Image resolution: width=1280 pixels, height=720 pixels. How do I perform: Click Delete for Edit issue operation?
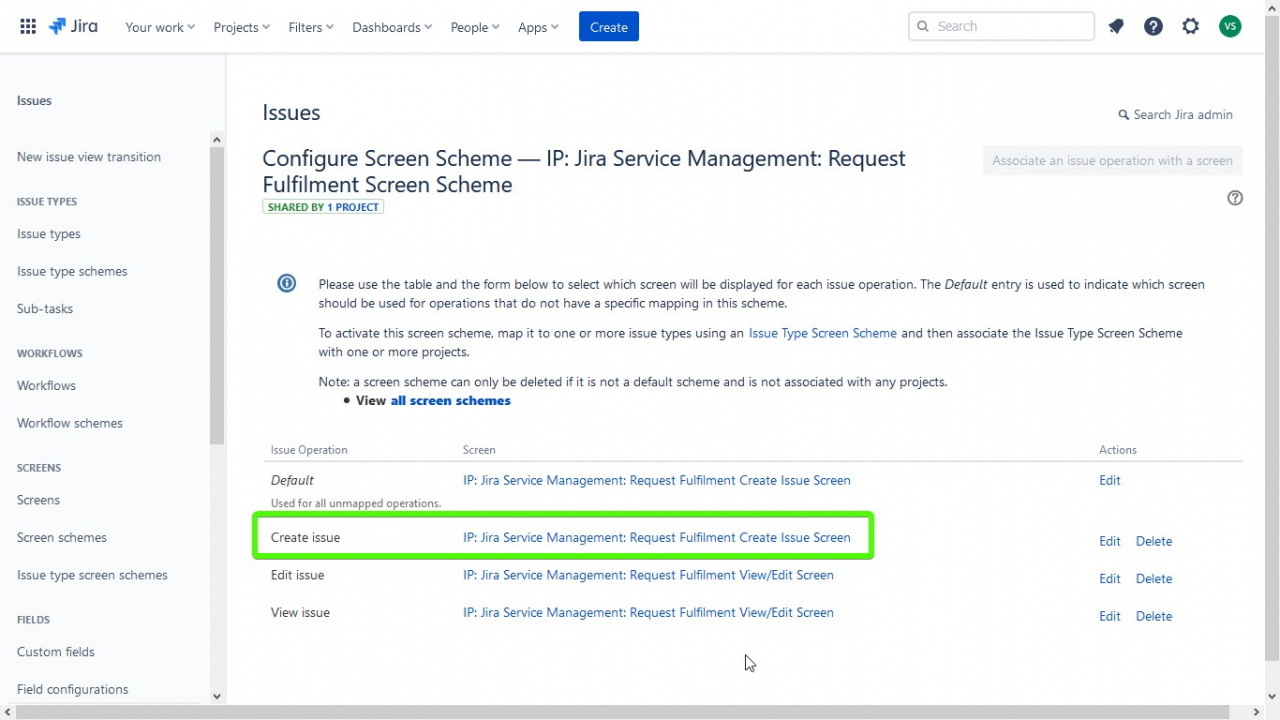point(1154,578)
